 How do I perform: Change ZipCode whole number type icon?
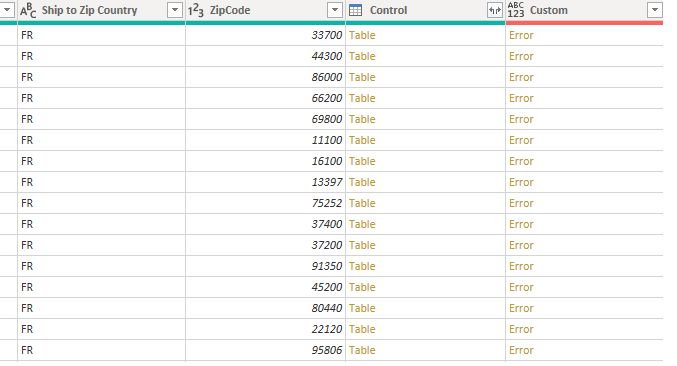[196, 10]
